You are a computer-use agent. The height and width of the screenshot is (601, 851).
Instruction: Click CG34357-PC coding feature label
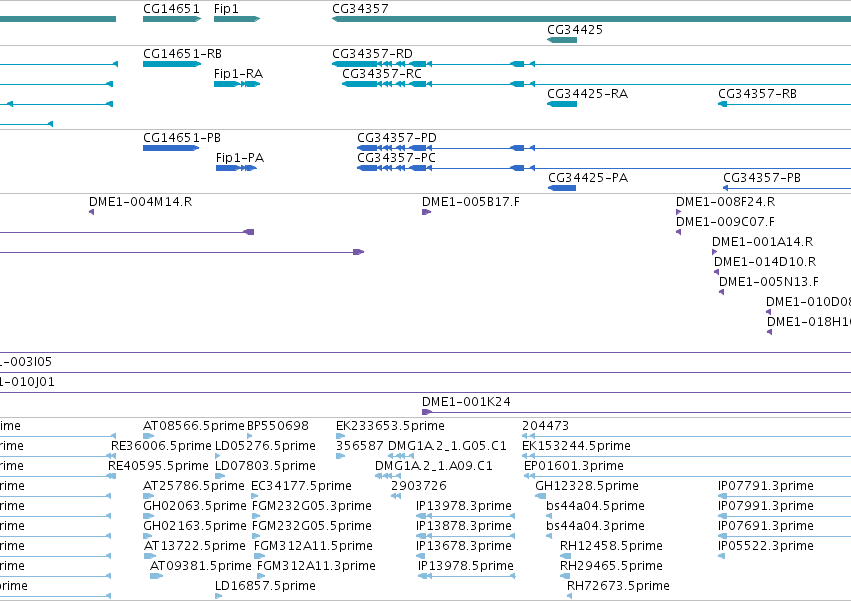(x=396, y=158)
